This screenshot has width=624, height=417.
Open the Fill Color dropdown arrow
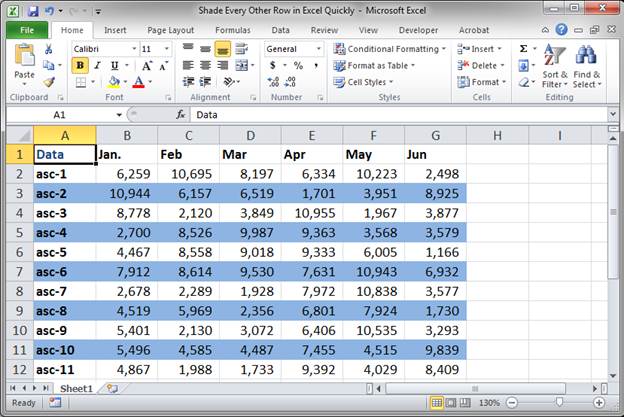pyautogui.click(x=125, y=82)
